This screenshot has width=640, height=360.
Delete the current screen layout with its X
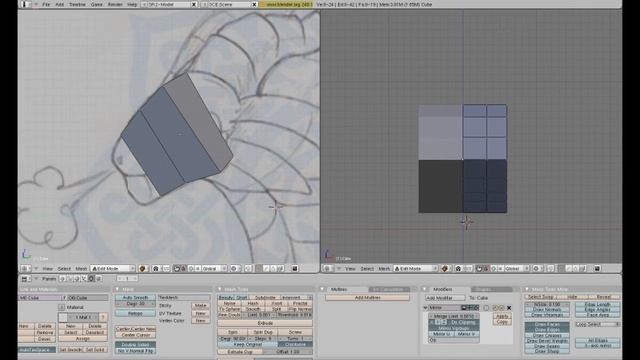point(194,4)
